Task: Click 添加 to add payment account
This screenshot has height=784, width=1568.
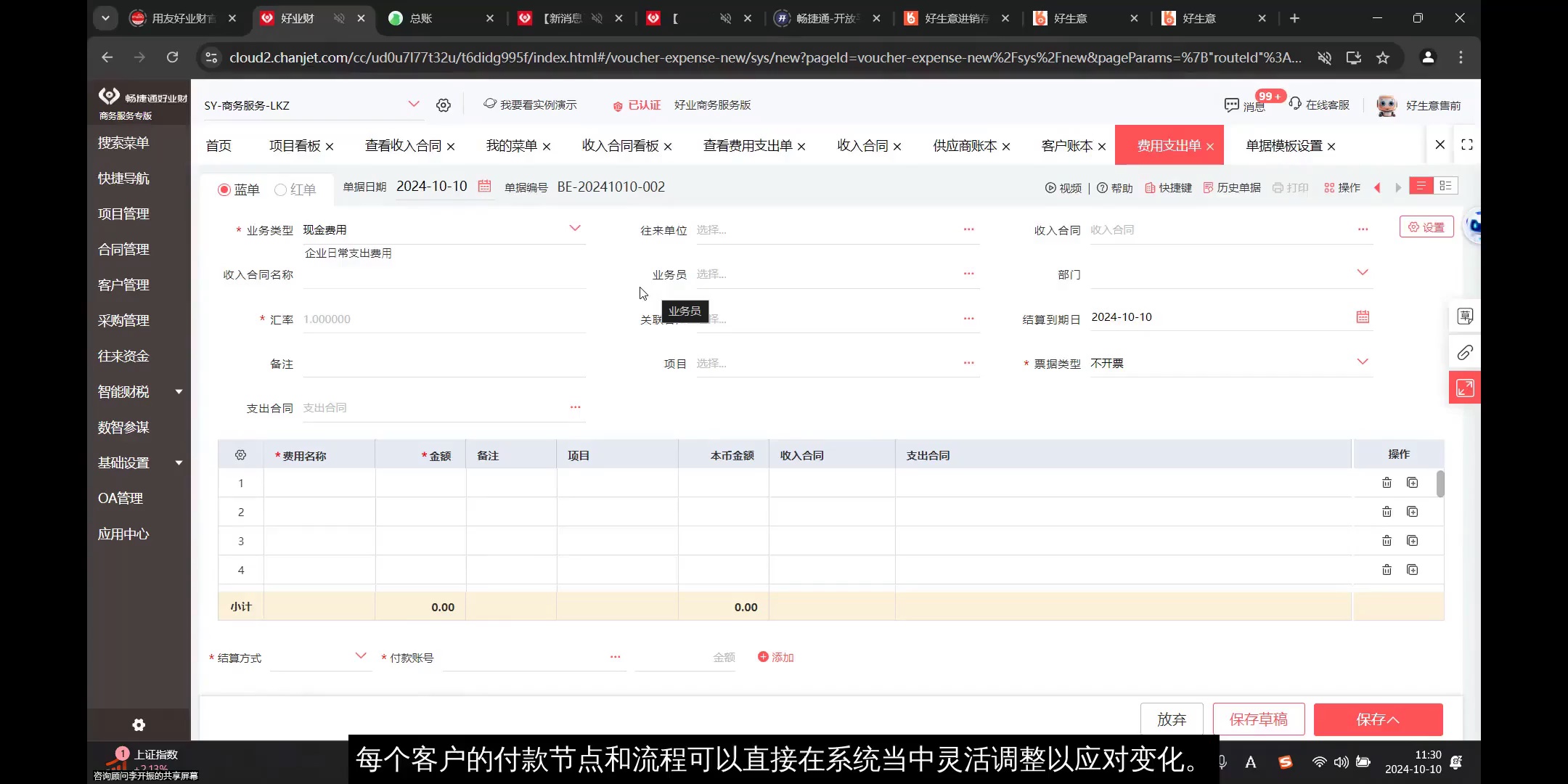Action: point(776,657)
